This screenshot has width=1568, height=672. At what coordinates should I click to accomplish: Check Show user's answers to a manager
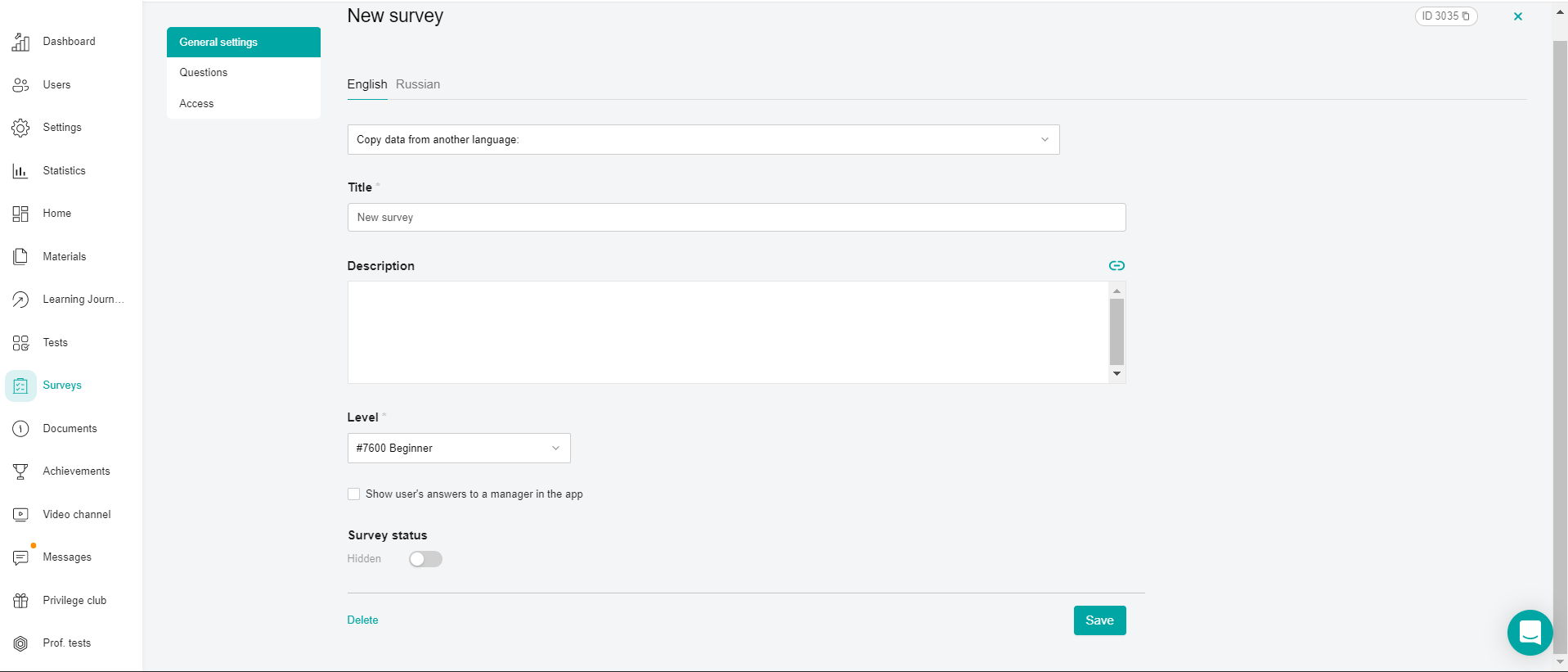[354, 494]
